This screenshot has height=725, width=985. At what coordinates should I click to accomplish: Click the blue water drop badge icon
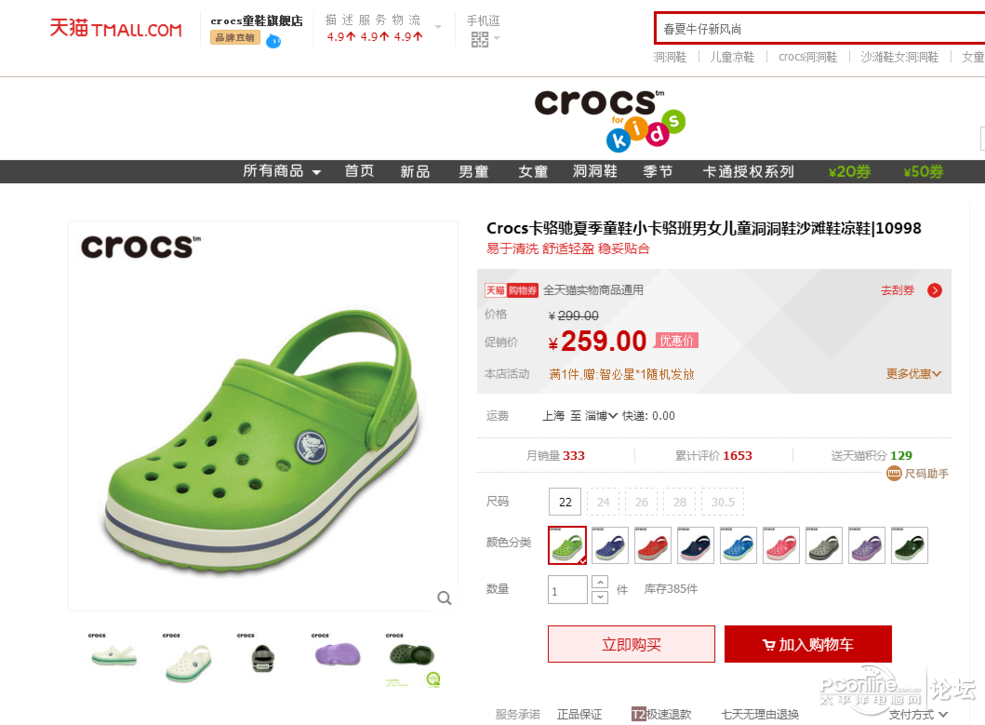(273, 41)
